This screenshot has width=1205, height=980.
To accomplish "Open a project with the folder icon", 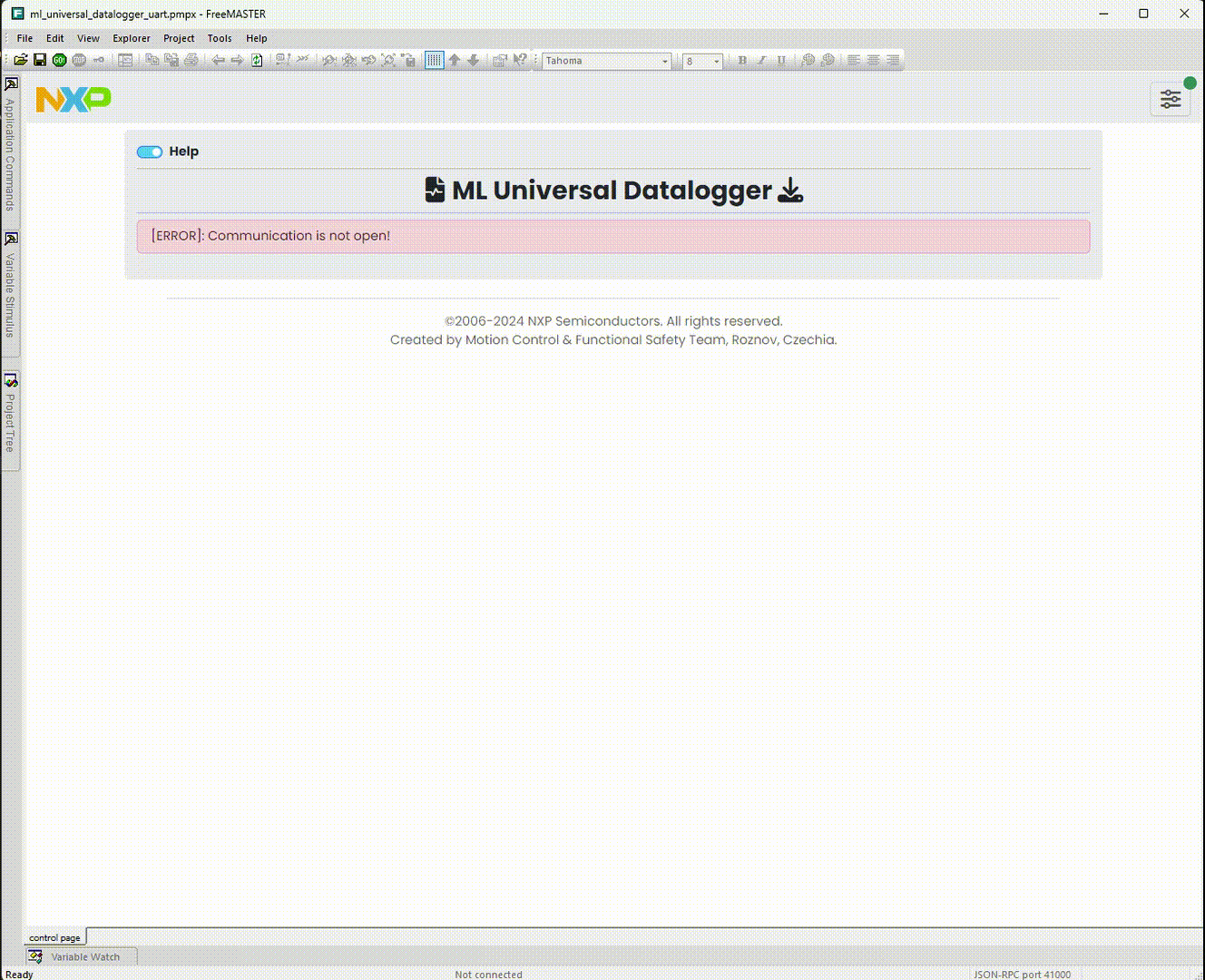I will pyautogui.click(x=20, y=60).
